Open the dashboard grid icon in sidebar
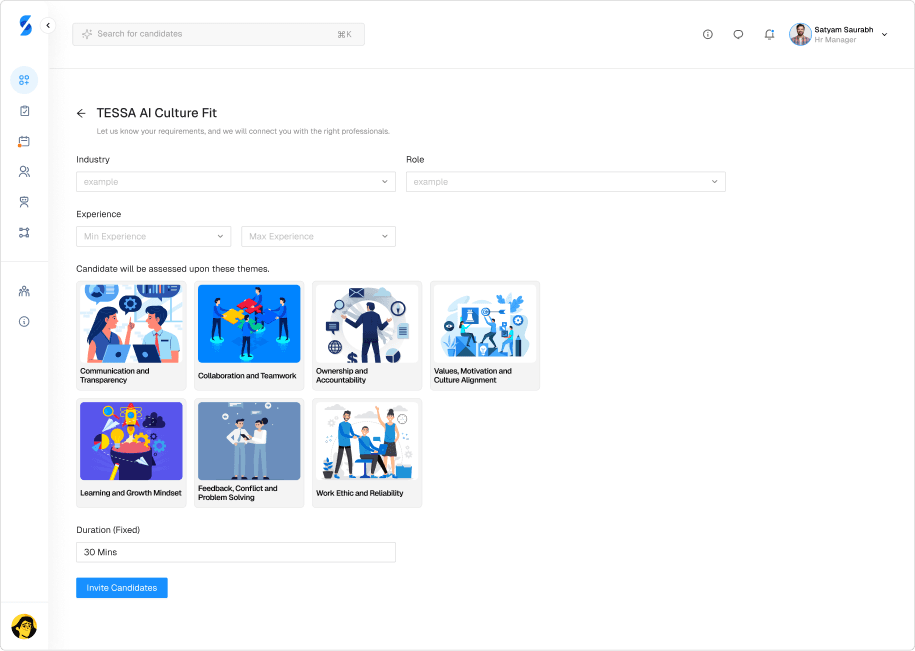This screenshot has height=651, width=915. pos(24,80)
